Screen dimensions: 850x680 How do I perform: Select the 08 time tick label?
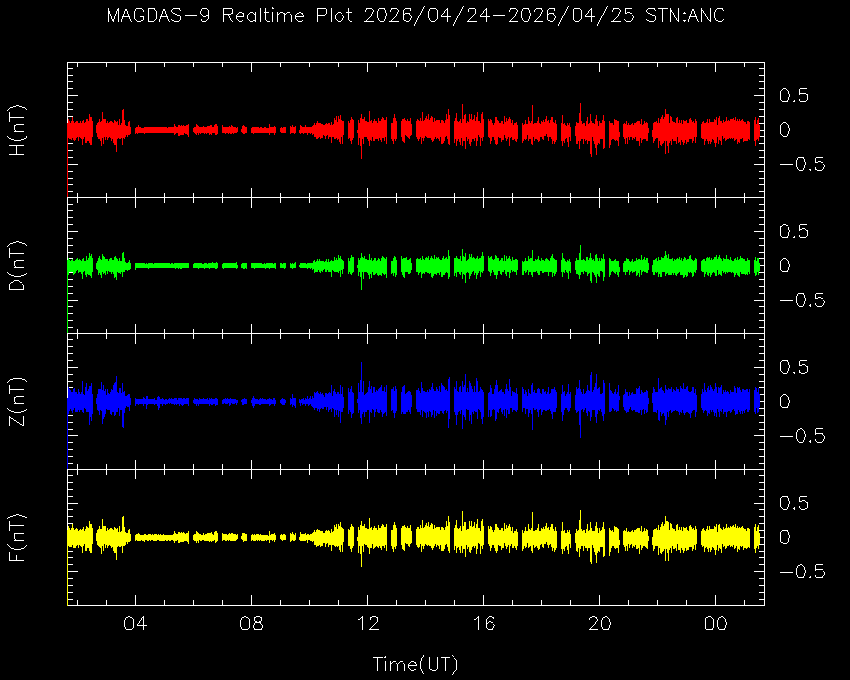[251, 624]
